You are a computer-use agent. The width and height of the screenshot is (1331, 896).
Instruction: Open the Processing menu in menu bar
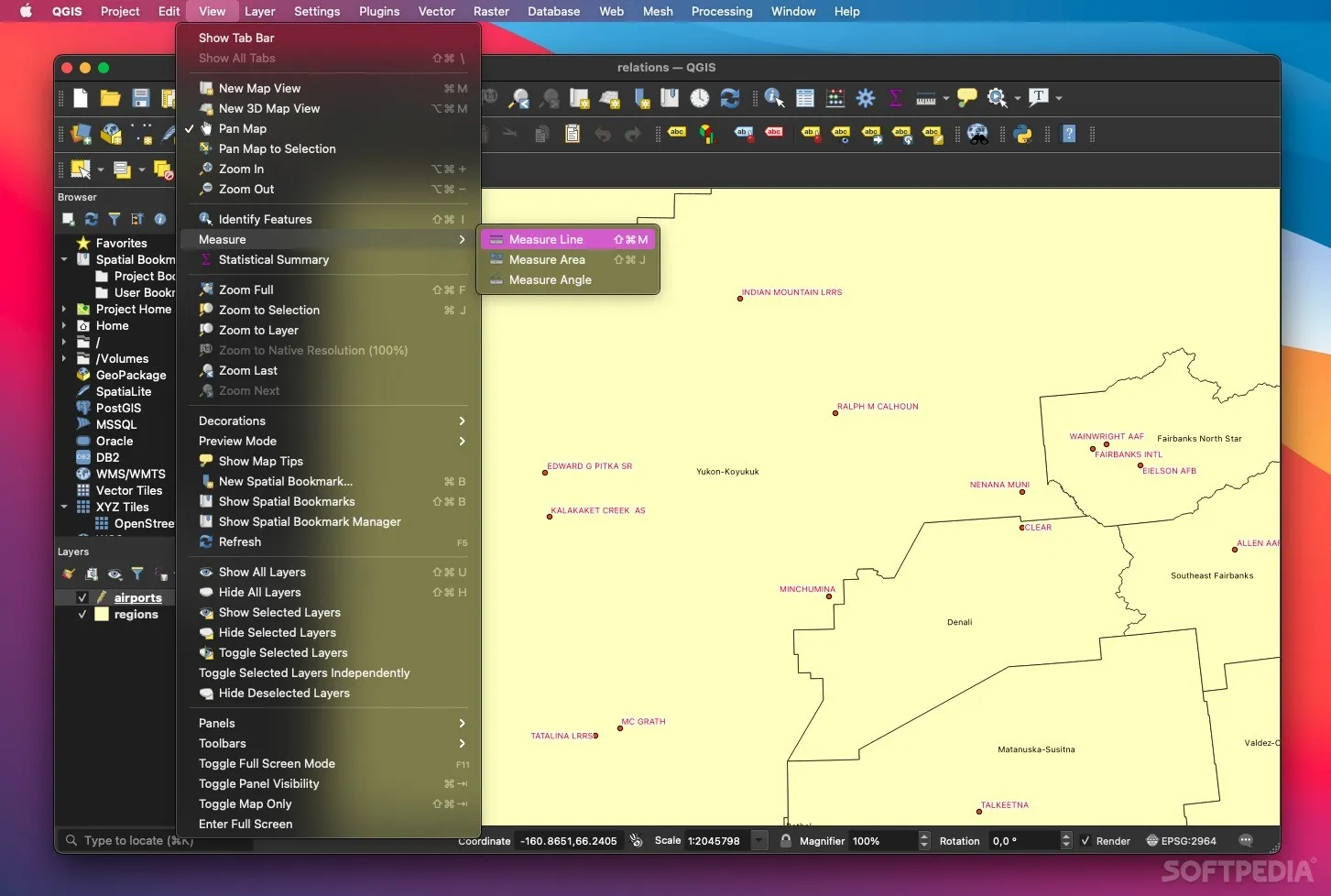point(722,11)
